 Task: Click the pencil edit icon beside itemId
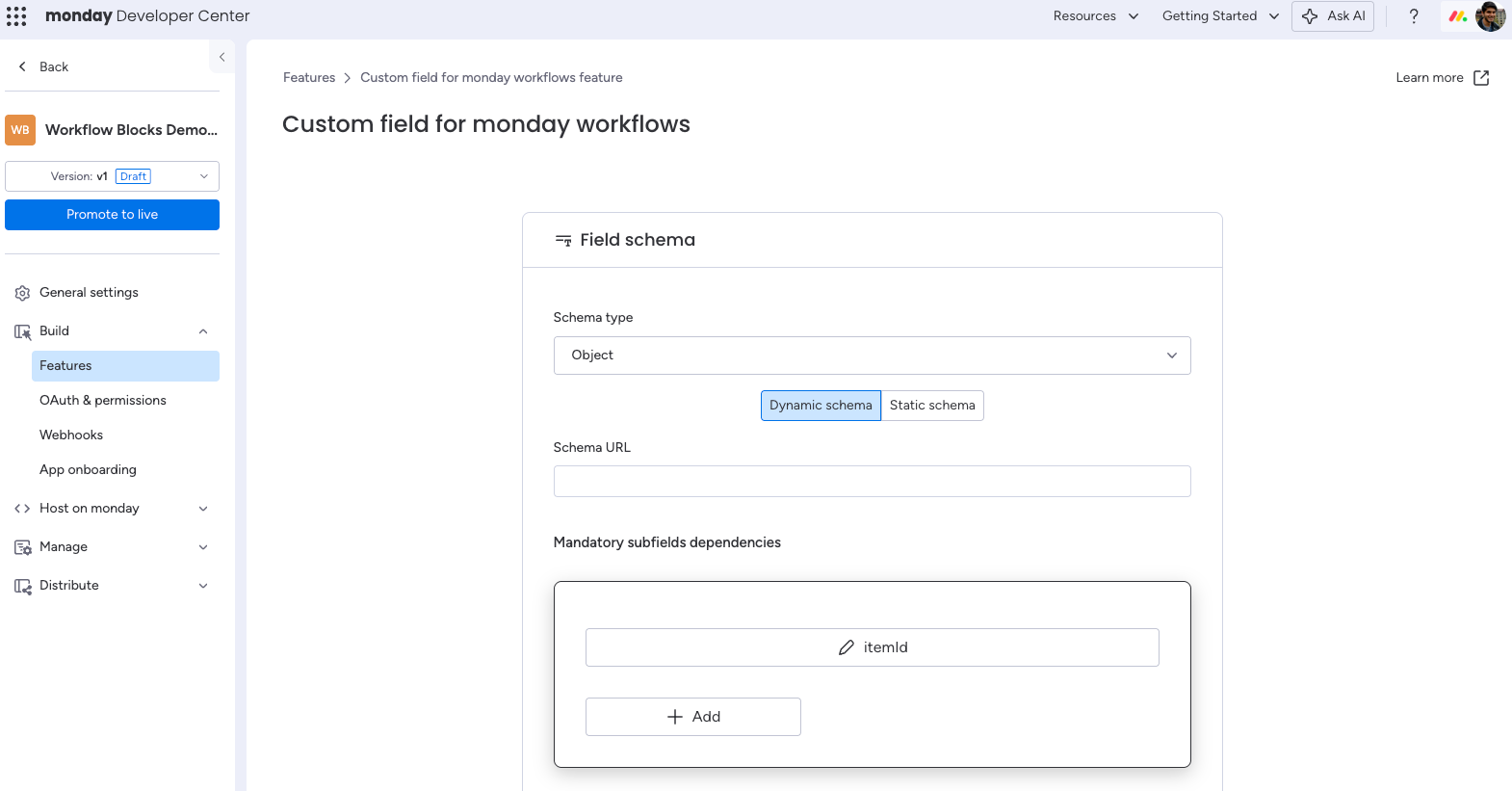click(847, 647)
